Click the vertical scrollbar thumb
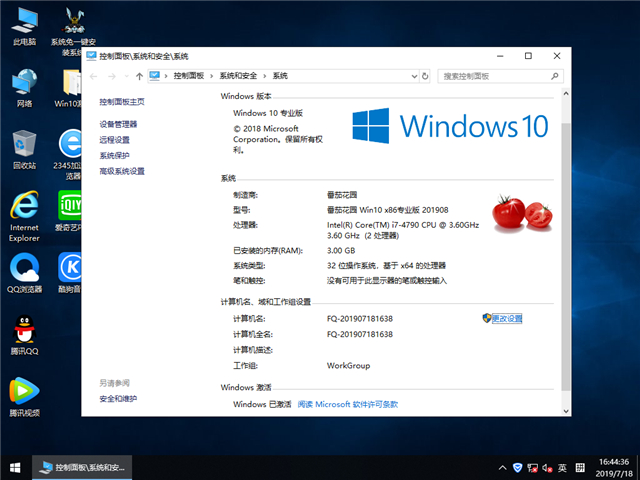Image resolution: width=640 pixels, height=480 pixels. coord(566,256)
